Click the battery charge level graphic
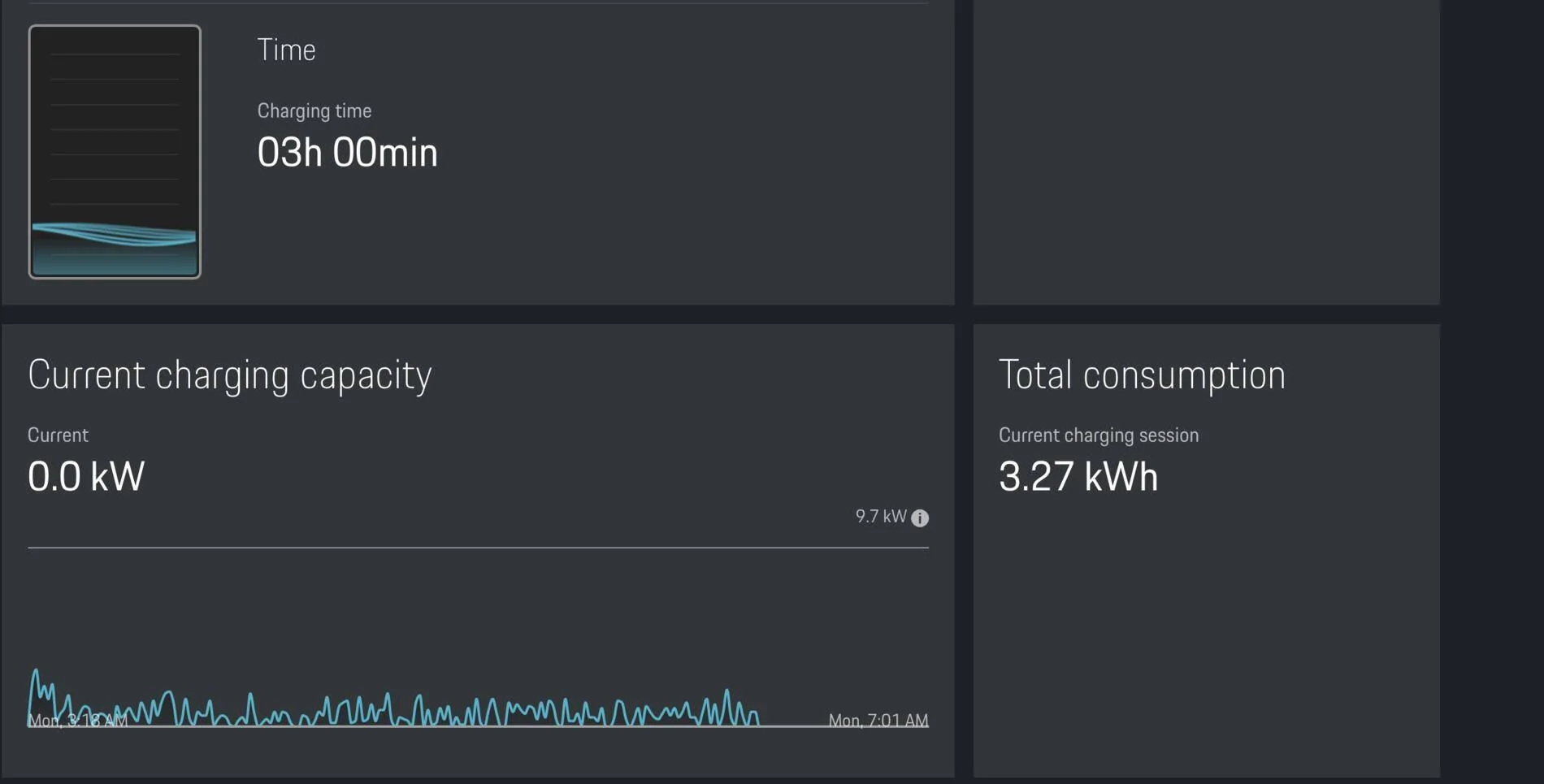Image resolution: width=1544 pixels, height=784 pixels. [115, 152]
